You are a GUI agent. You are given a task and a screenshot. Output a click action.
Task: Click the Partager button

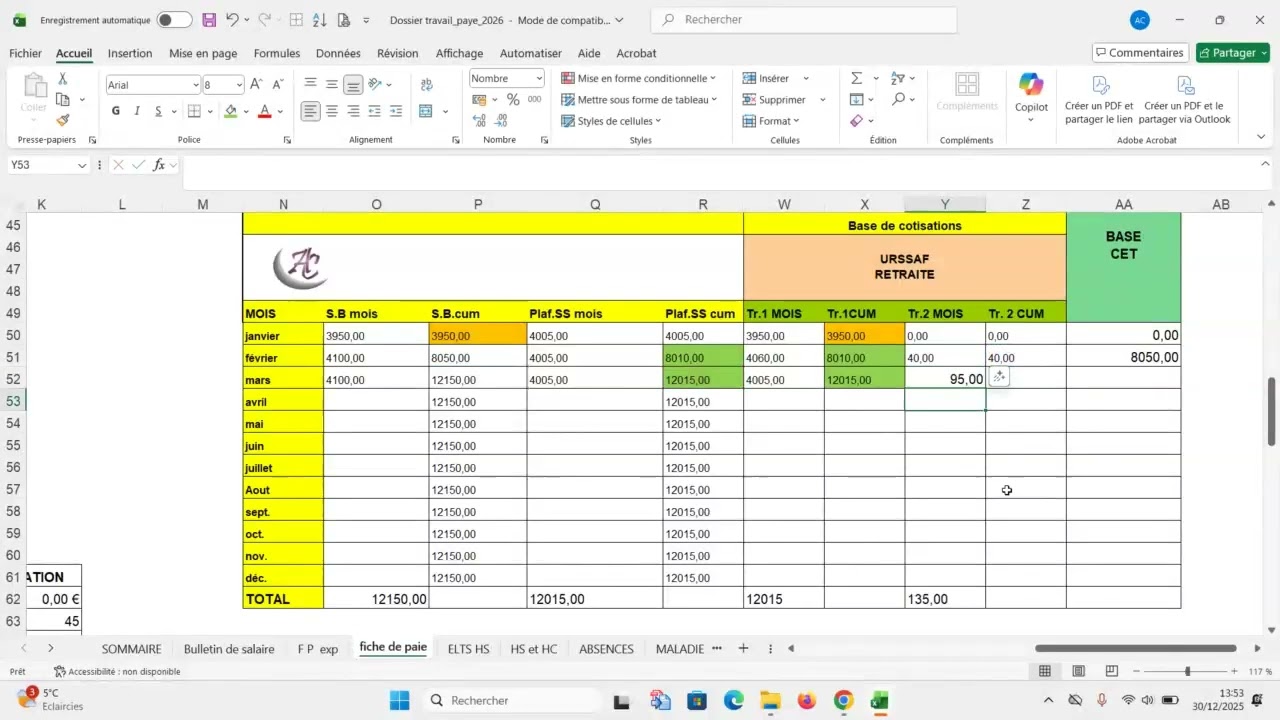pyautogui.click(x=1233, y=53)
